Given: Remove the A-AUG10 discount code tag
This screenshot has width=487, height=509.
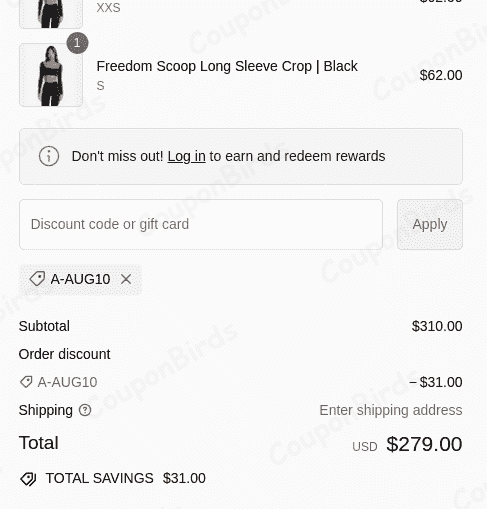Looking at the screenshot, I should click(x=126, y=279).
